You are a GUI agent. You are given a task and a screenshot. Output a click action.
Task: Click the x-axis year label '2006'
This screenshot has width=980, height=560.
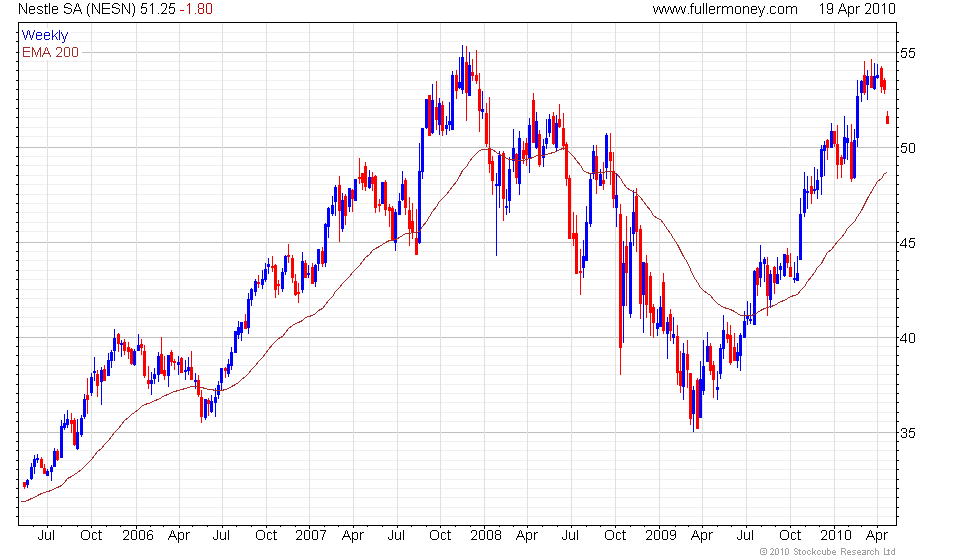tap(138, 535)
